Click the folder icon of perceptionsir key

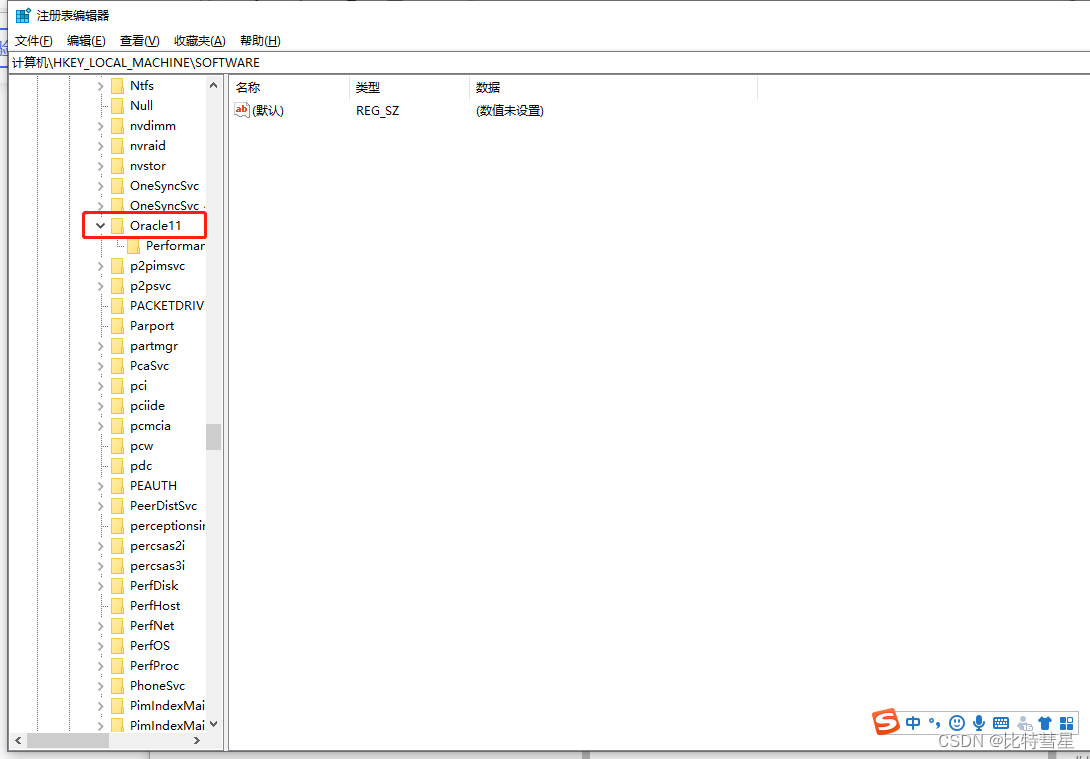click(117, 526)
